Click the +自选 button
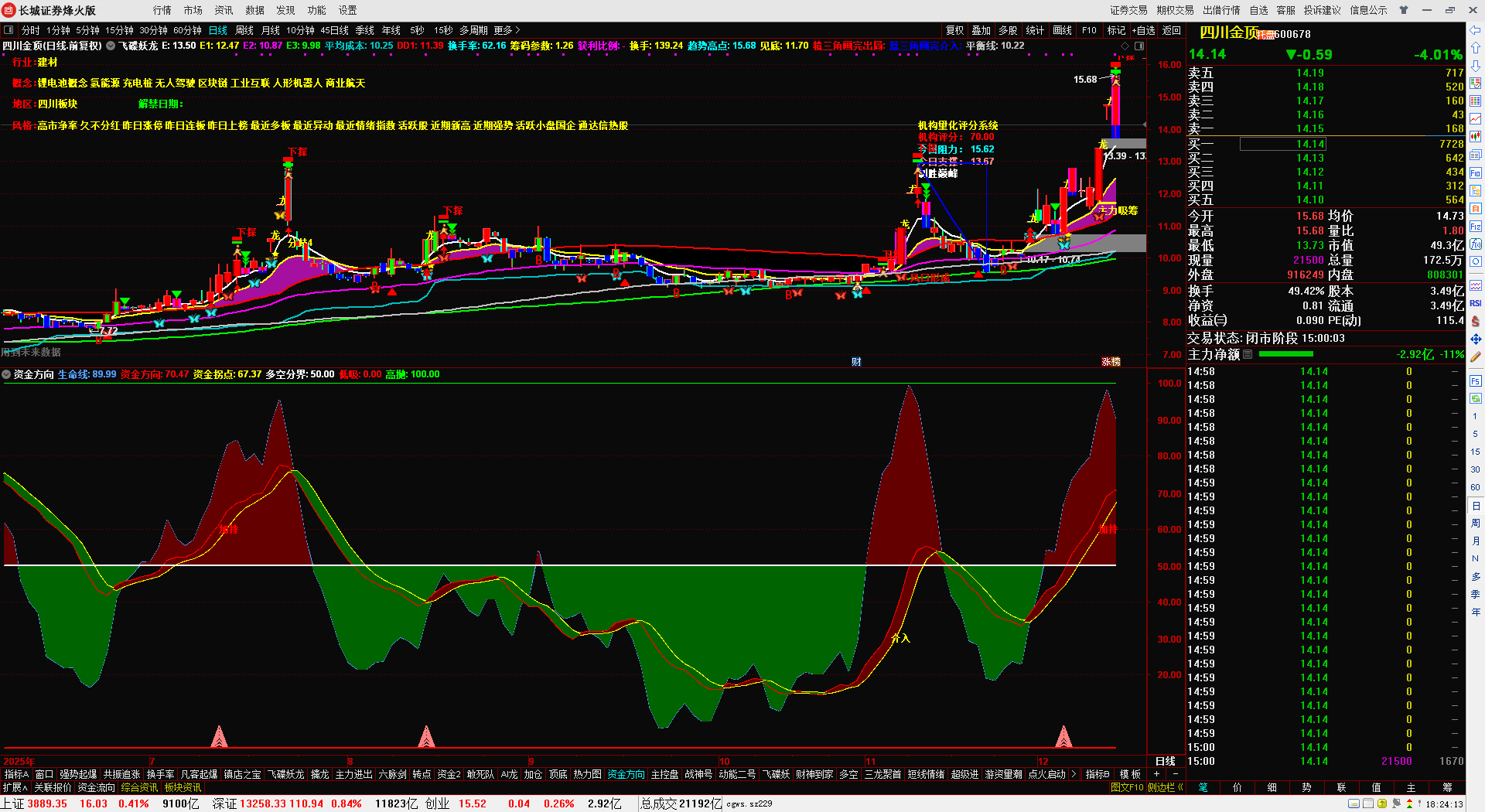 coord(1144,30)
